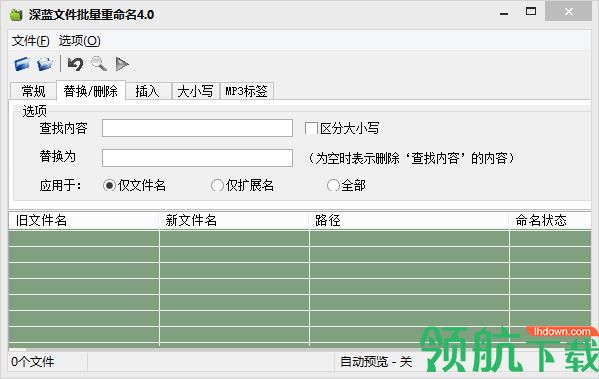Open the 大小写 tab

pyautogui.click(x=196, y=91)
